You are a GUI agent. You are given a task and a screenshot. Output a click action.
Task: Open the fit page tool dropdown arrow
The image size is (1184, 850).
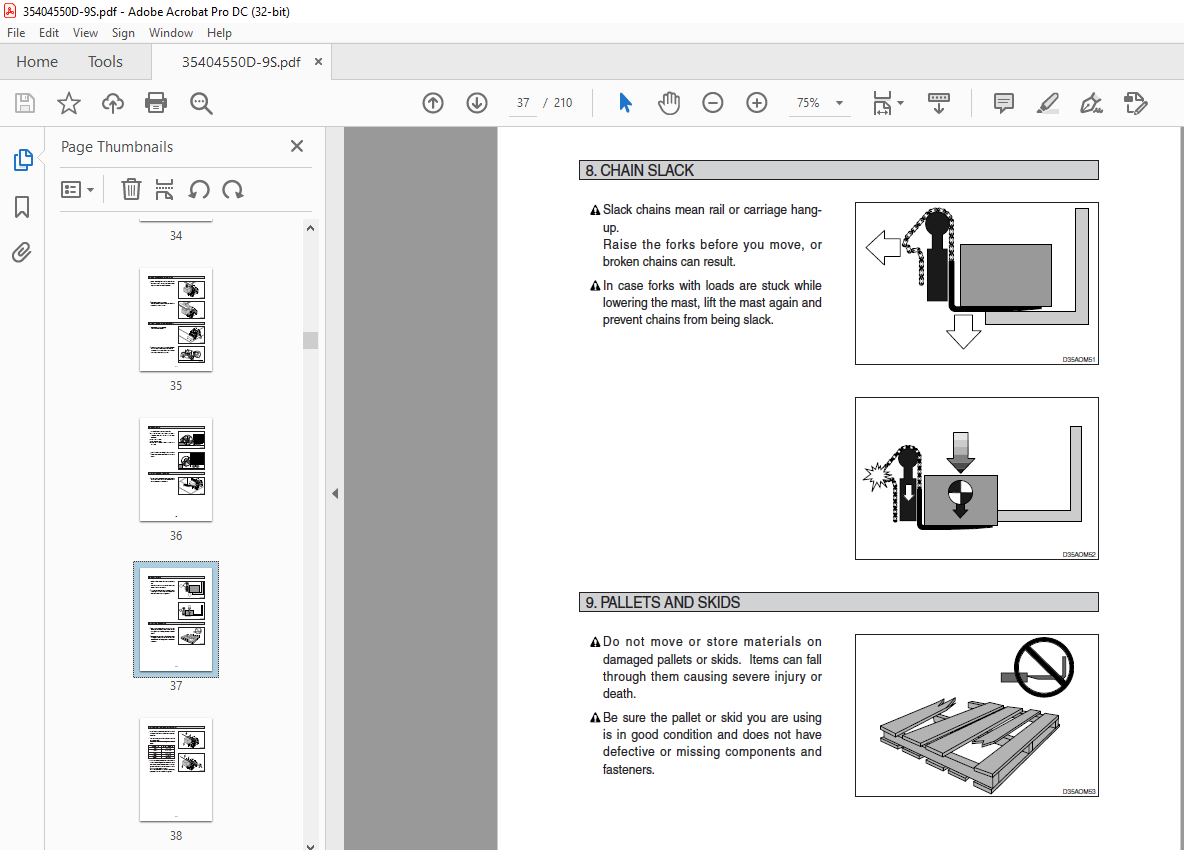(x=900, y=103)
